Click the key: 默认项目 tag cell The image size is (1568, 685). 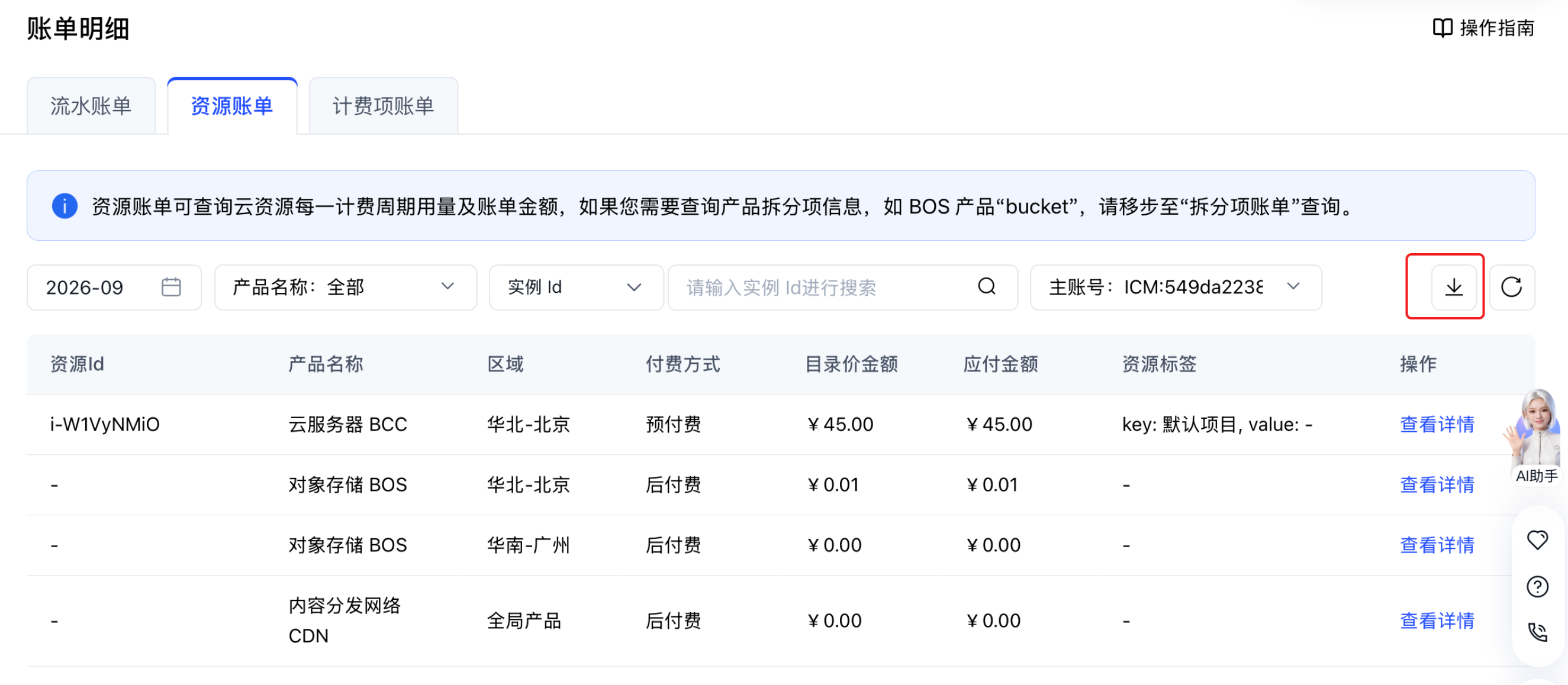tap(1217, 424)
